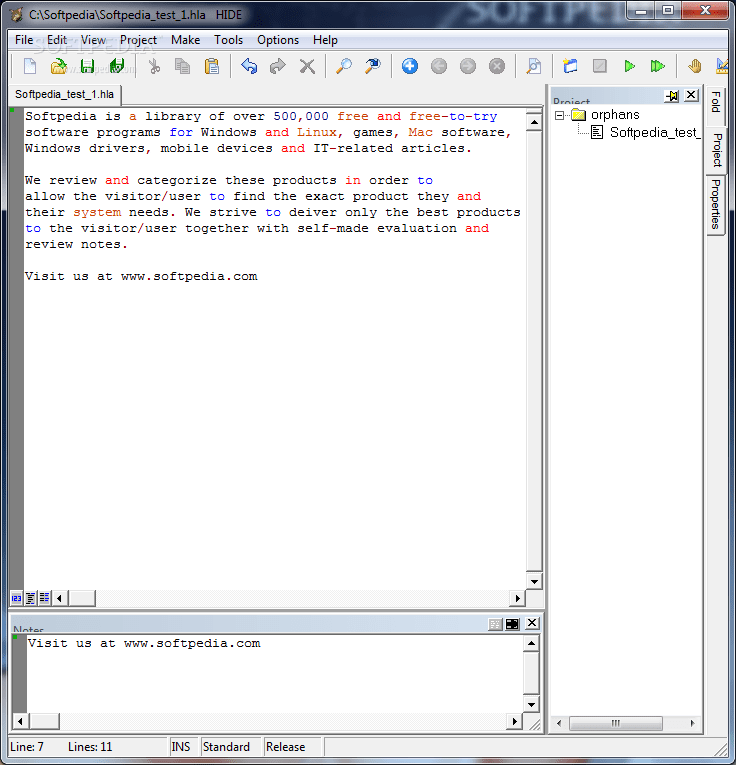This screenshot has width=736, height=765.
Task: Open the document search/preview icon
Action: 534,66
